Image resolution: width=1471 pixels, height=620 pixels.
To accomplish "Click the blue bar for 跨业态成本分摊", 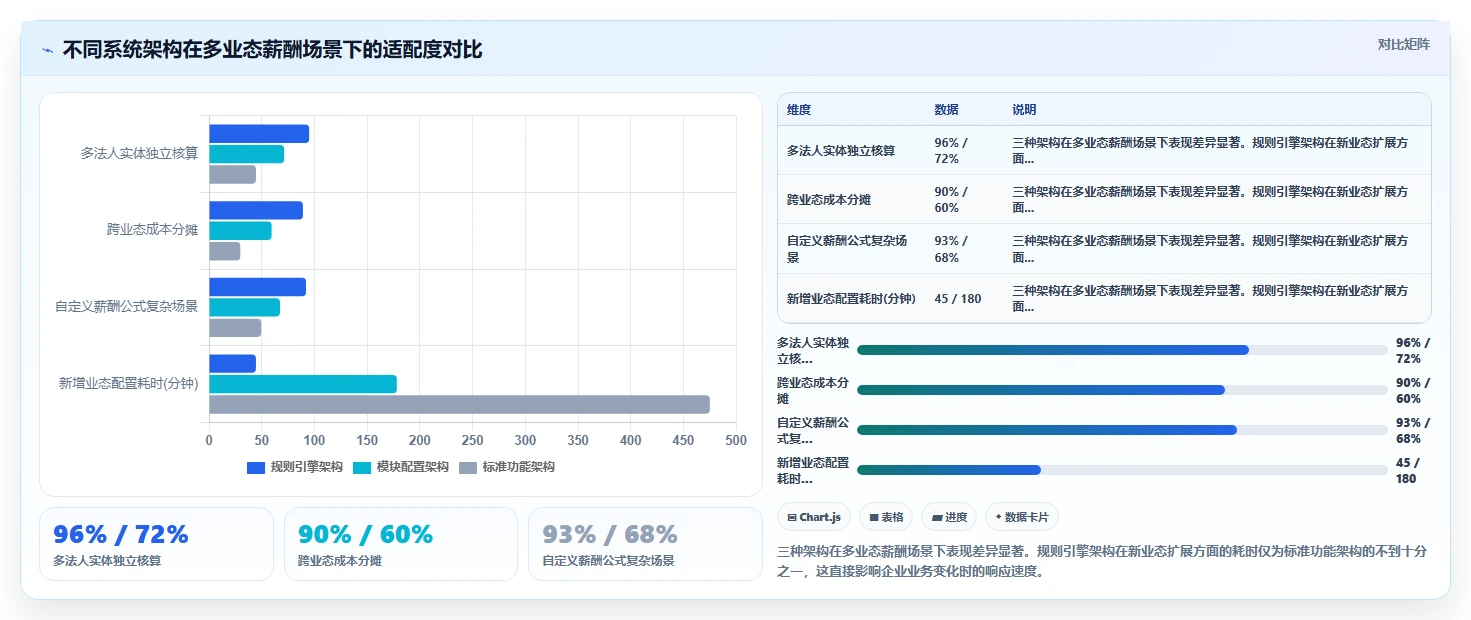I will click(256, 211).
